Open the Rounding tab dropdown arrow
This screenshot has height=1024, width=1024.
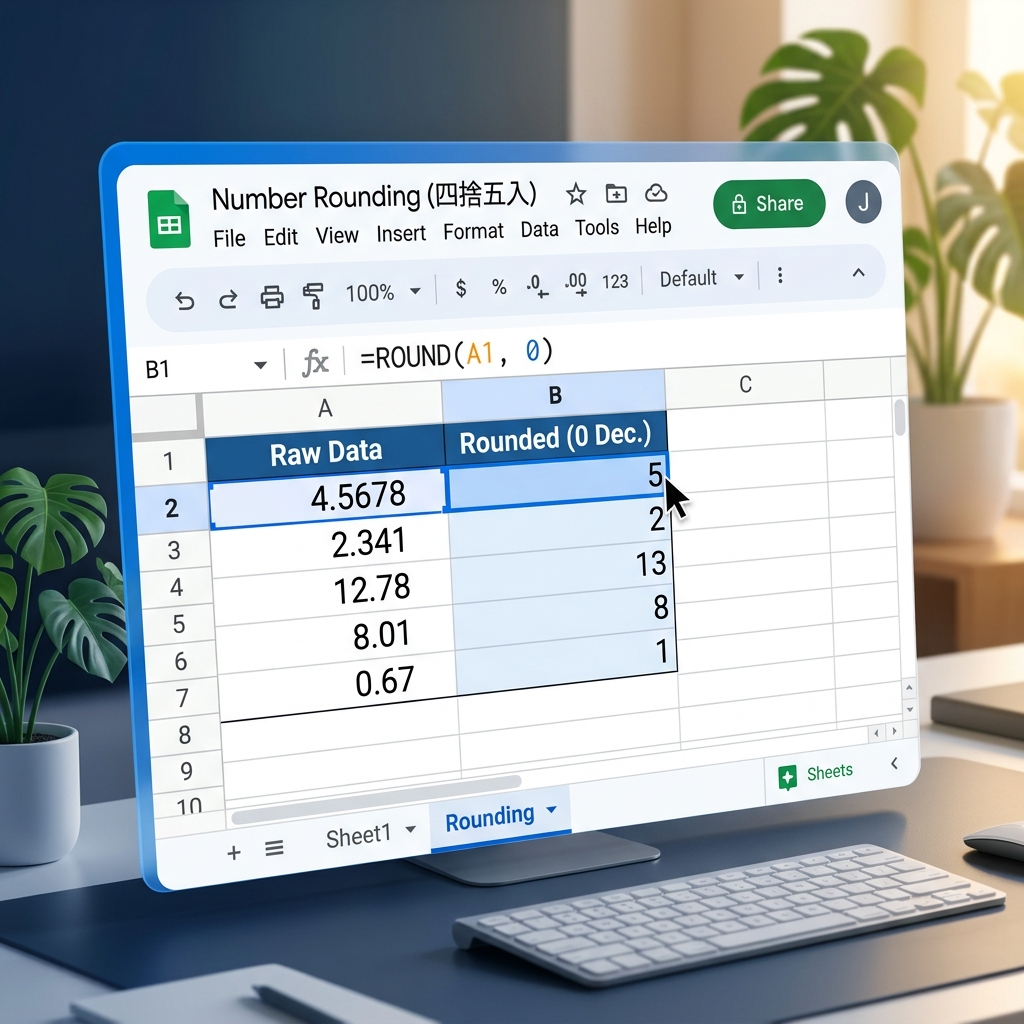551,810
